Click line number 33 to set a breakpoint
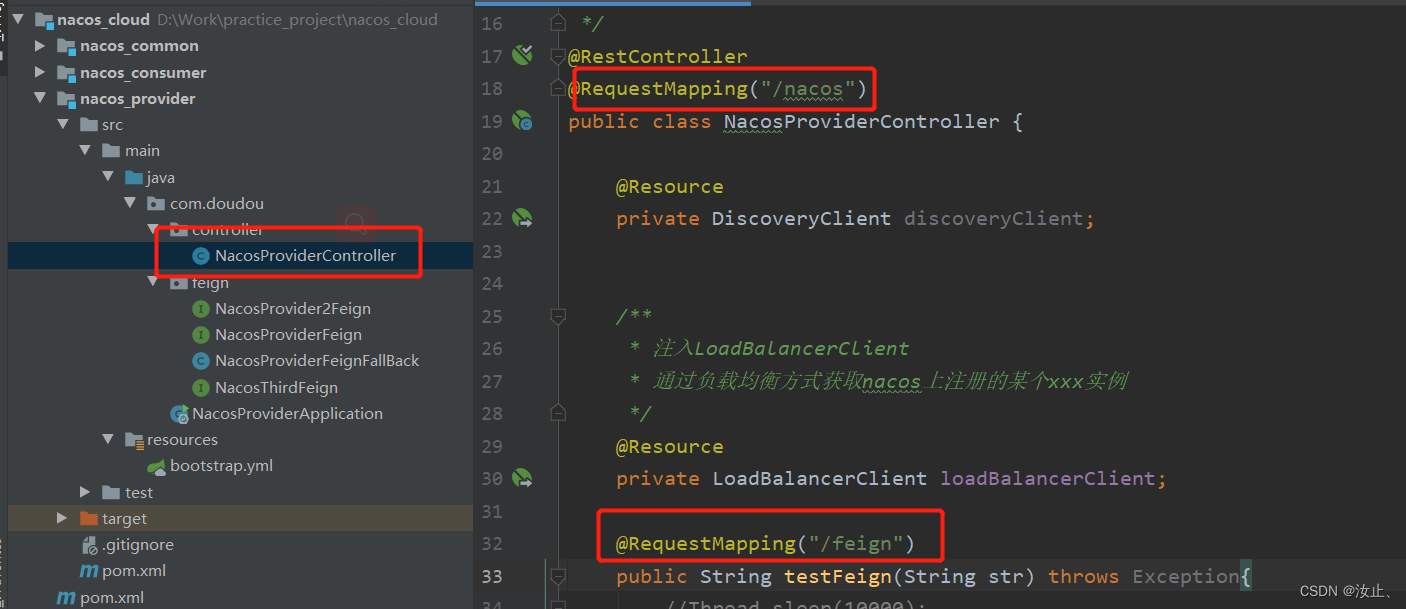The width and height of the screenshot is (1406, 609). pos(492,576)
